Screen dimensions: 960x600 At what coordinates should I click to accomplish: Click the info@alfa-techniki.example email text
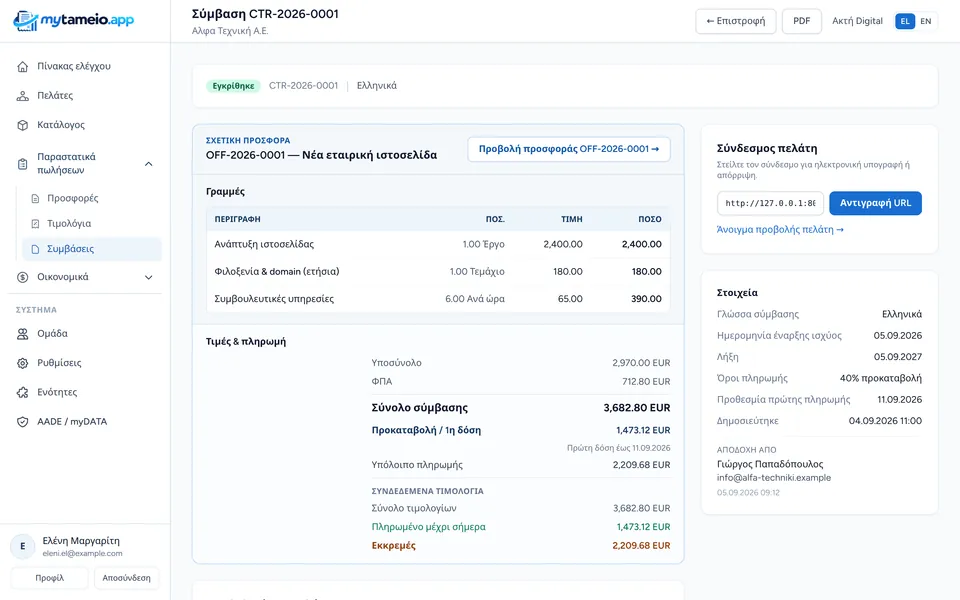pos(774,478)
